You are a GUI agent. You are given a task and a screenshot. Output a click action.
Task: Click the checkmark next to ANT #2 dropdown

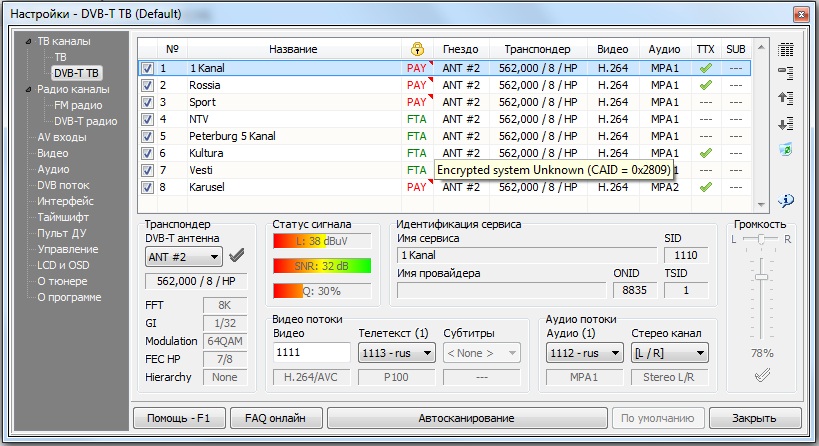(x=237, y=256)
